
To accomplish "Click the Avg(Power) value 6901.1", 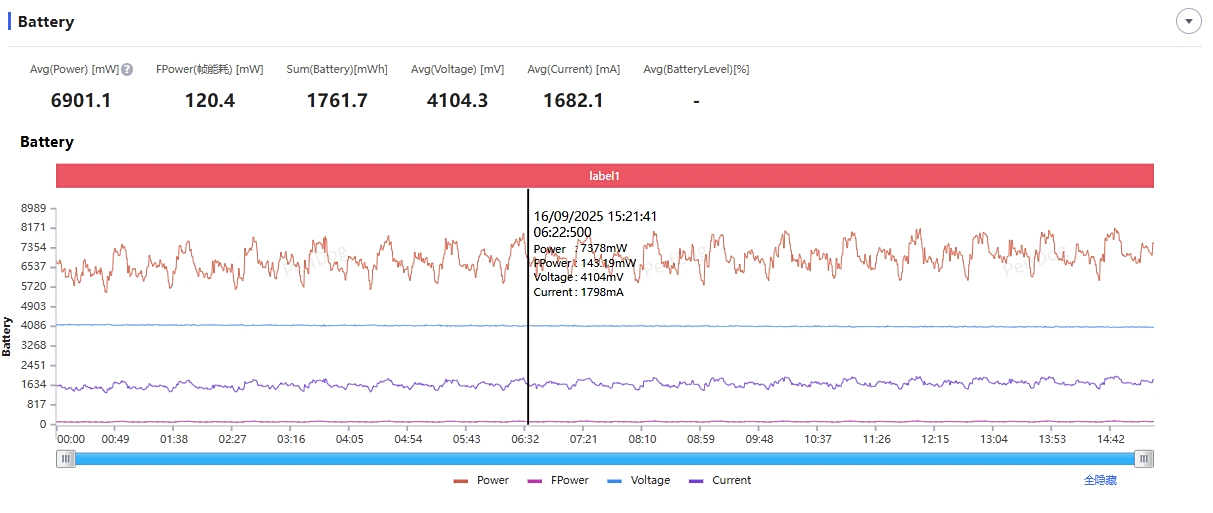I will tap(81, 101).
